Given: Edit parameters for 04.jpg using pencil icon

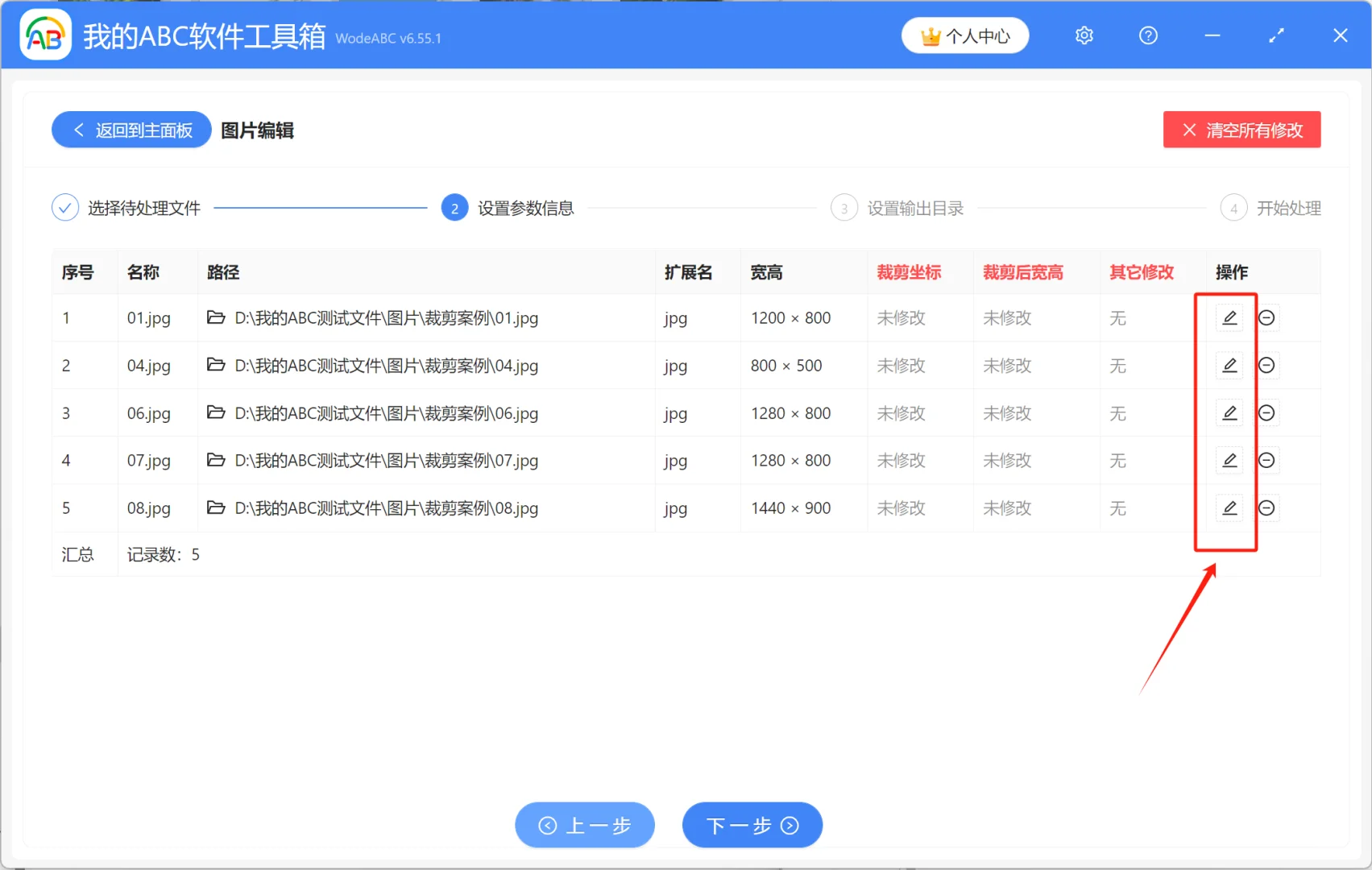Looking at the screenshot, I should point(1229,365).
